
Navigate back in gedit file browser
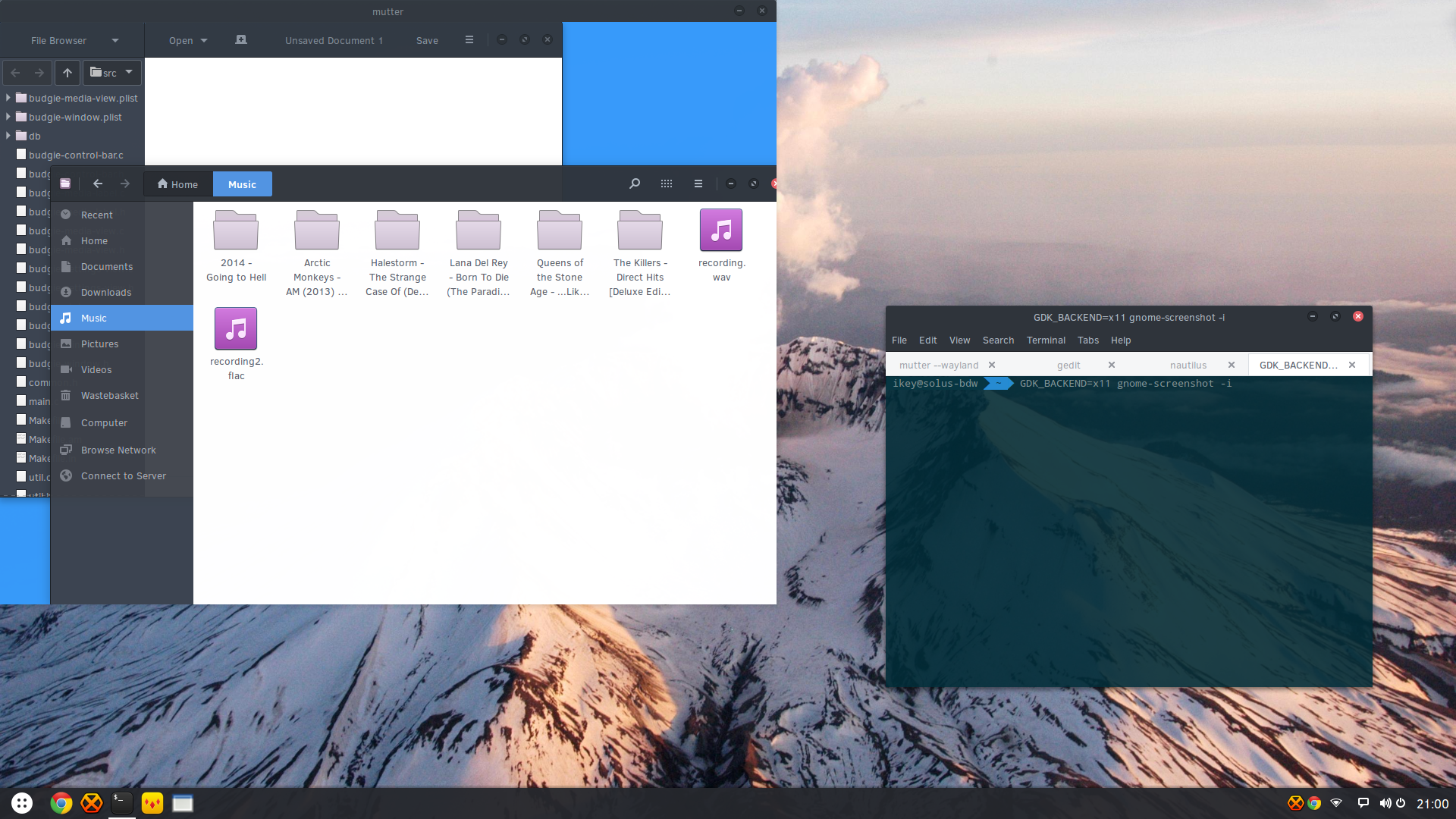(x=15, y=73)
